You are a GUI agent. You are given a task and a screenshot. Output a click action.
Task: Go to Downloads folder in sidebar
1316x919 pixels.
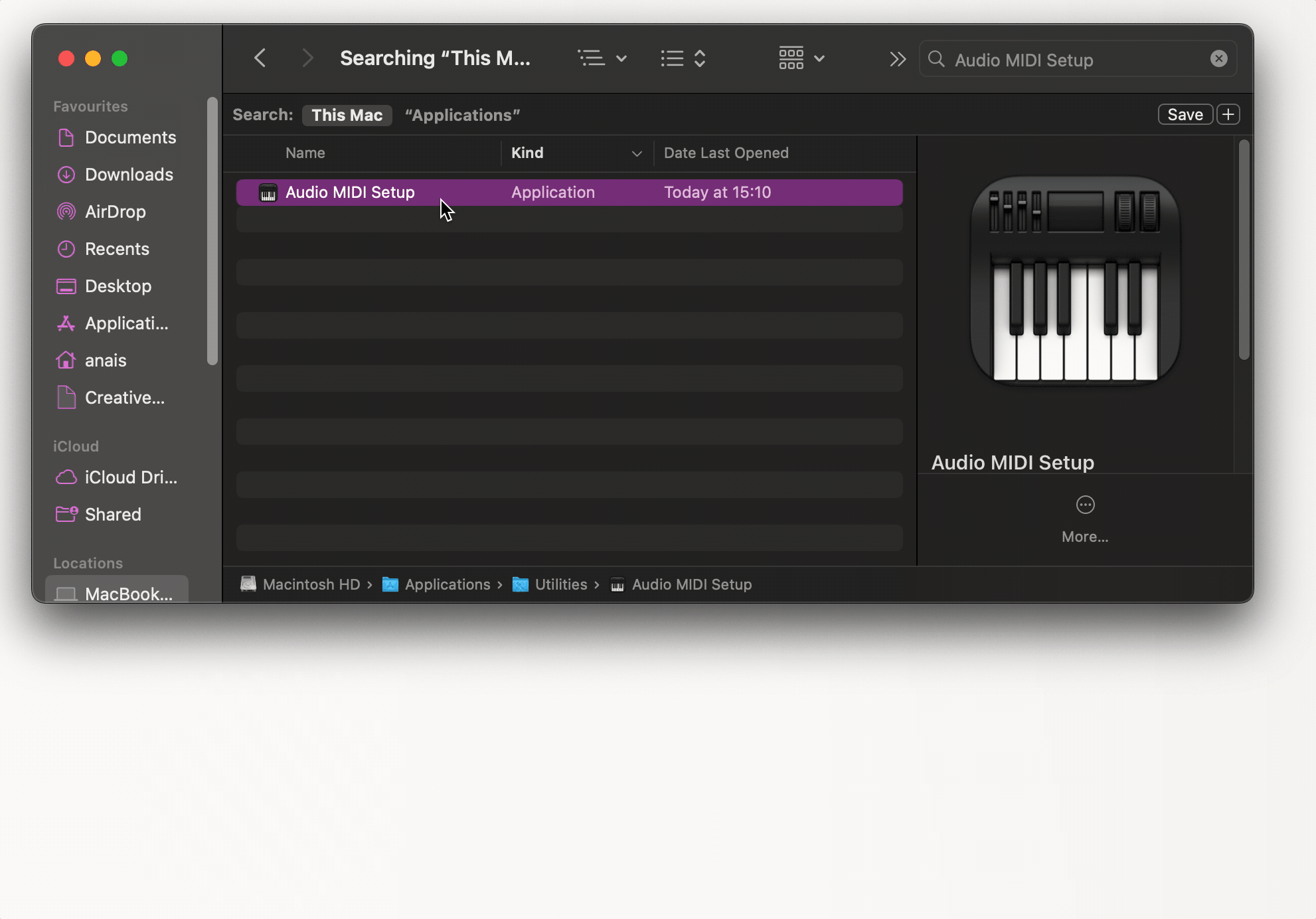pyautogui.click(x=129, y=175)
